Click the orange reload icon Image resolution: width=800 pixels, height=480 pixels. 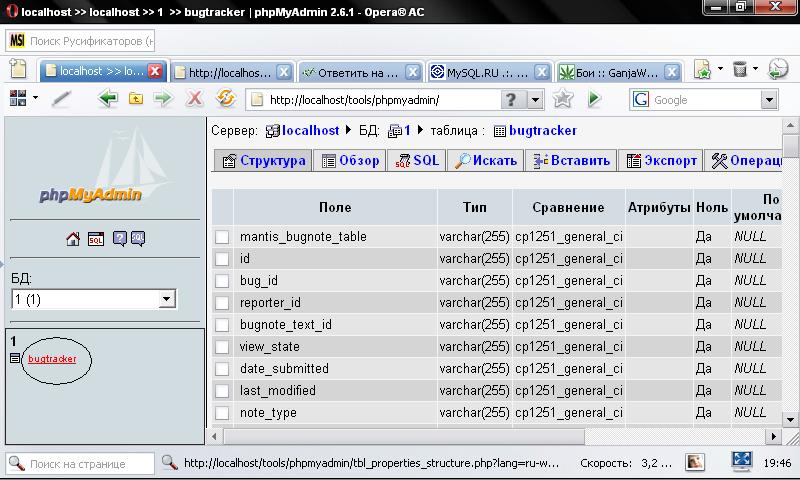[226, 97]
